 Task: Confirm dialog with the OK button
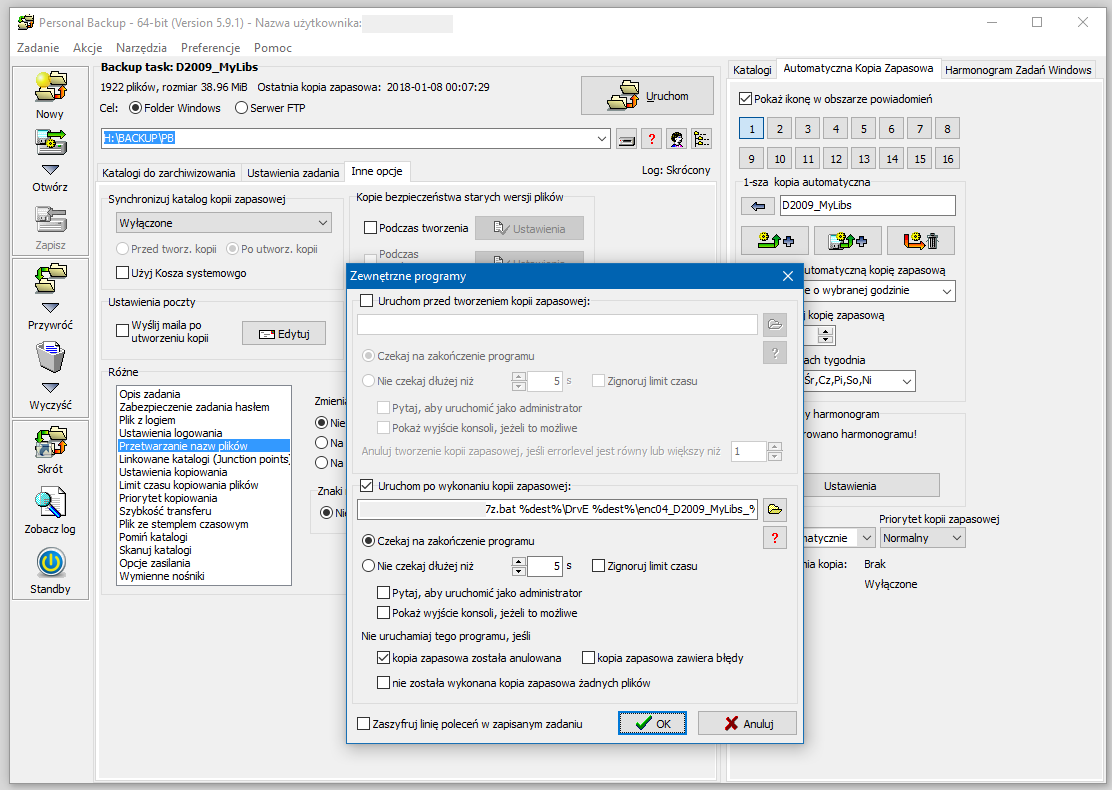[x=652, y=723]
